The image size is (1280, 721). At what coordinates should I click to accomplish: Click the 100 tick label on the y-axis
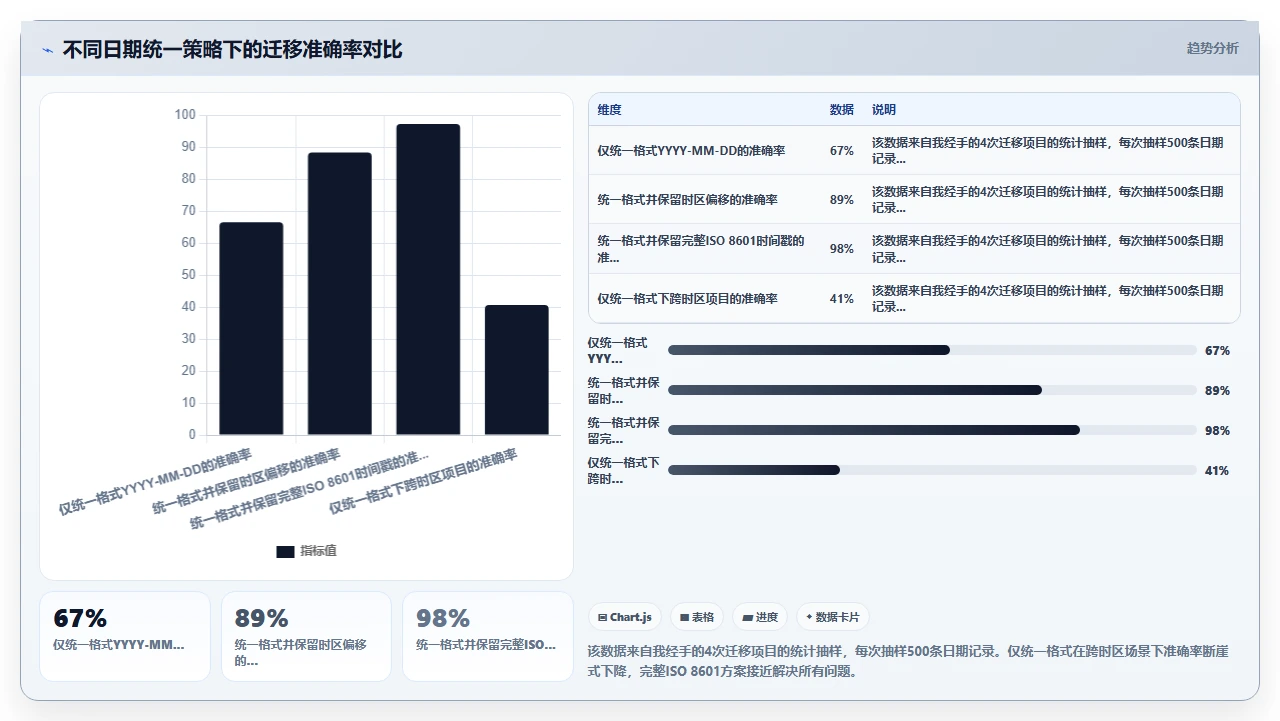[185, 115]
